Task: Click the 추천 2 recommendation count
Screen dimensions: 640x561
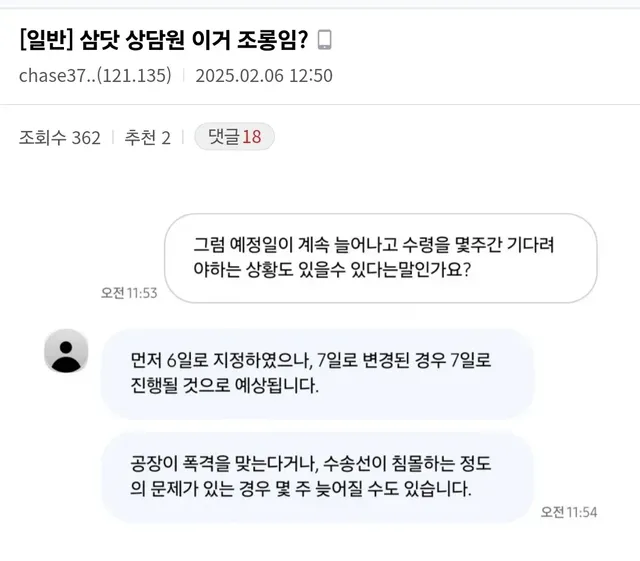Action: pos(147,138)
